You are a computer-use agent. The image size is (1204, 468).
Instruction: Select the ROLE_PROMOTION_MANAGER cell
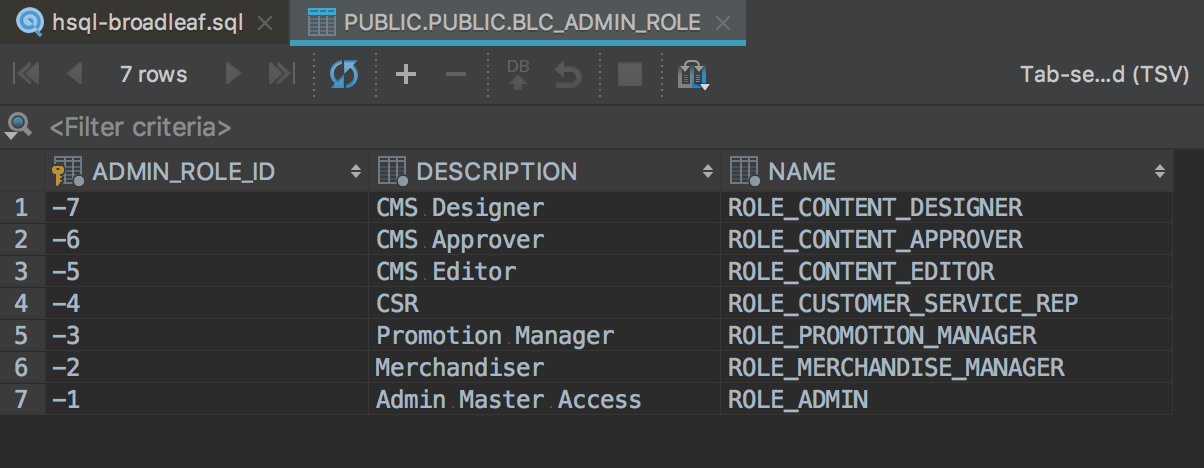pos(947,336)
